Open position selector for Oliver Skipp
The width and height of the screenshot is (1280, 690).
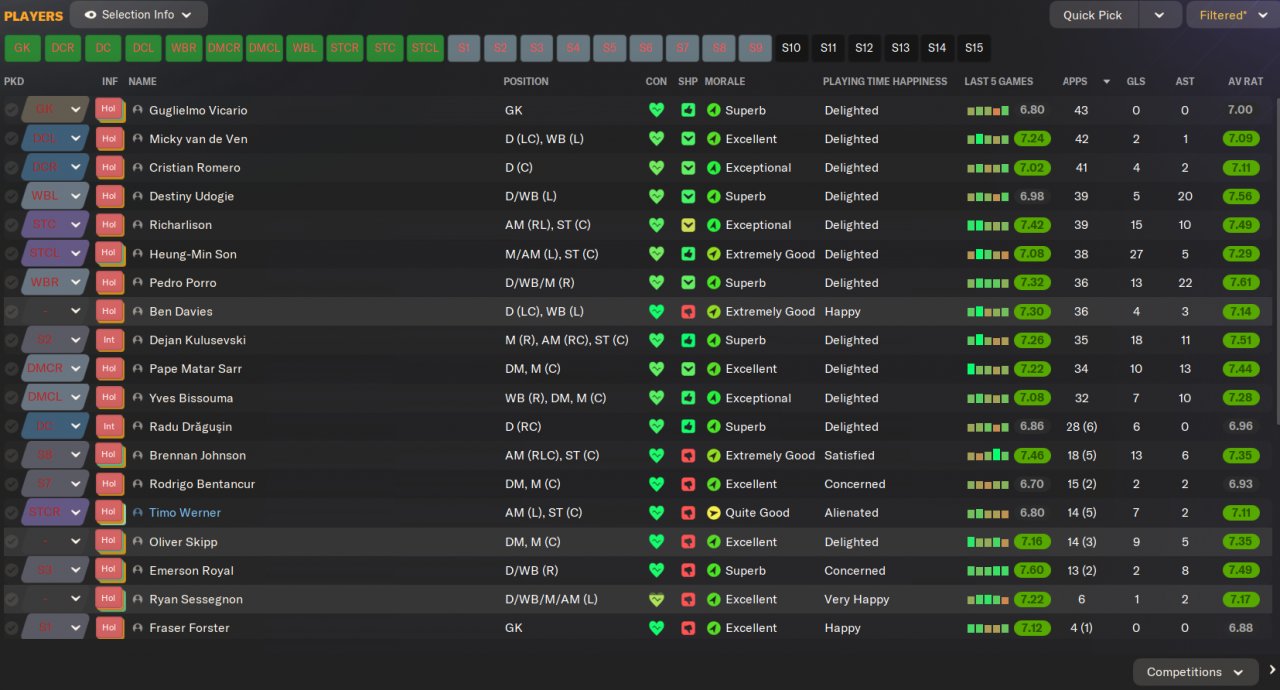pos(55,542)
